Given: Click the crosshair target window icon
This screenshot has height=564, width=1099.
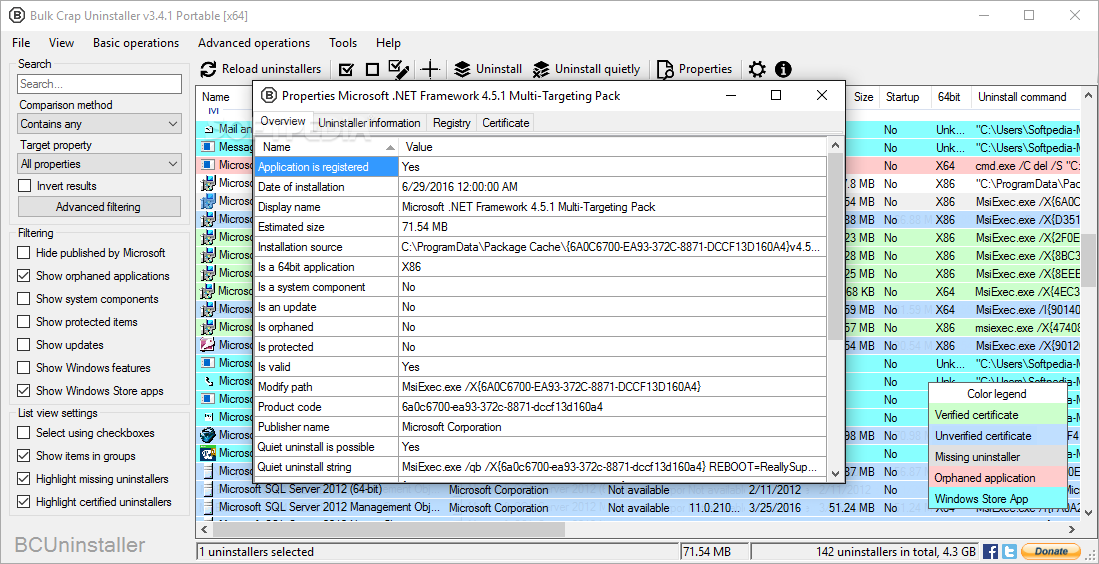Looking at the screenshot, I should pos(430,69).
